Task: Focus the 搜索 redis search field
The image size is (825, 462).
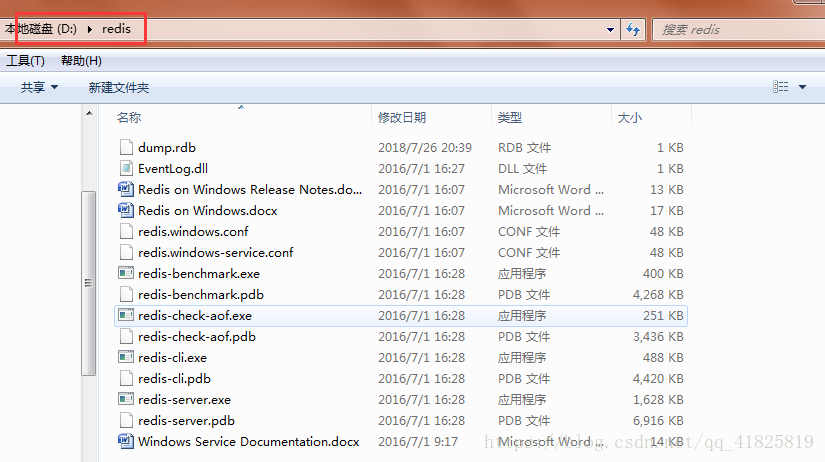Action: (738, 29)
